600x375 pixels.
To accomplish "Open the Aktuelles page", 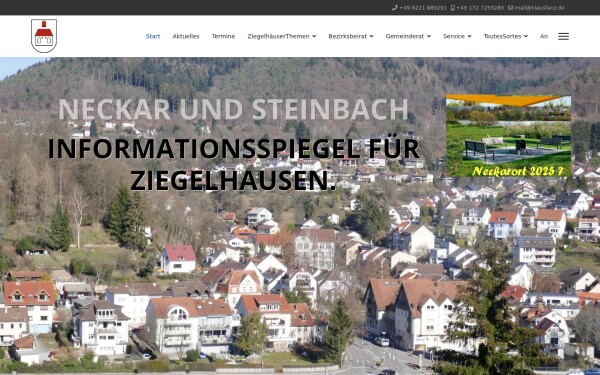I will [x=186, y=36].
